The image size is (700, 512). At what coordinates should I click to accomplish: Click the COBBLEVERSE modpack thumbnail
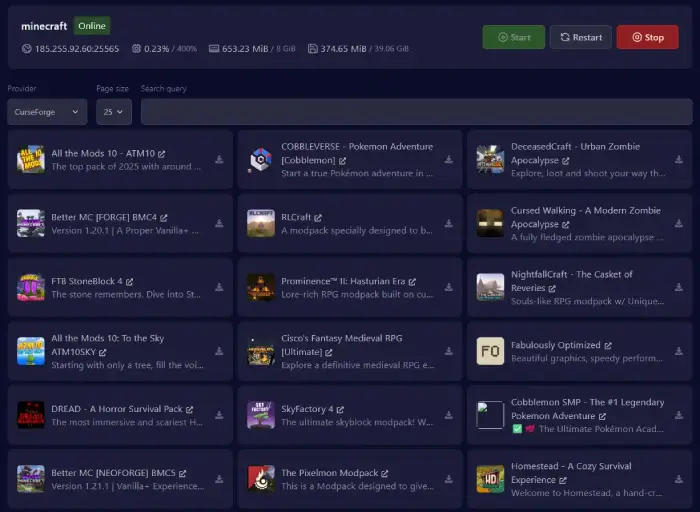pyautogui.click(x=261, y=159)
